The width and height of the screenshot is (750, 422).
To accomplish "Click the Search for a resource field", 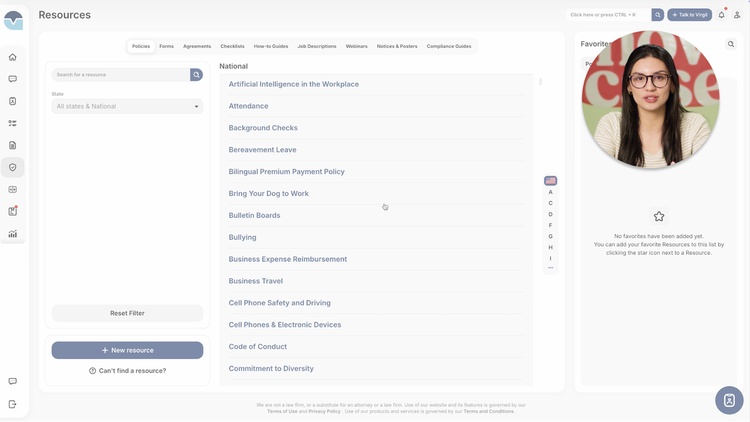I will pos(121,75).
